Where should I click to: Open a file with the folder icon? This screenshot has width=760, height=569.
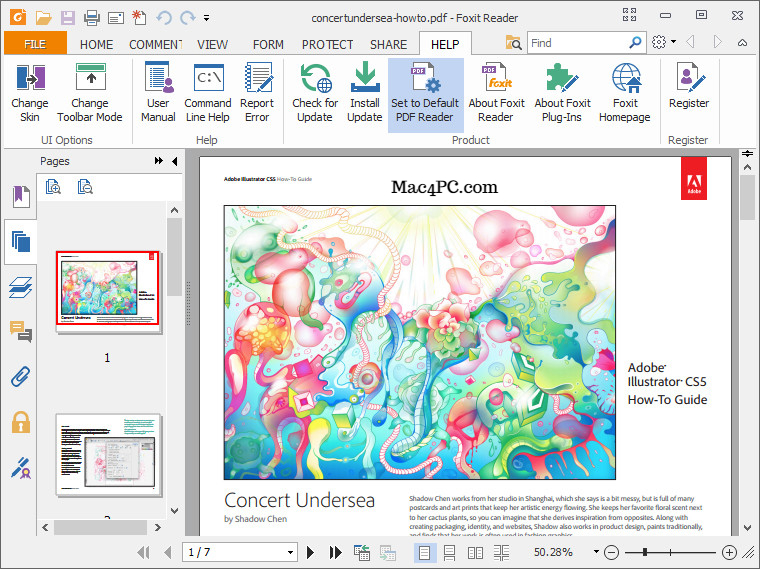[x=44, y=18]
